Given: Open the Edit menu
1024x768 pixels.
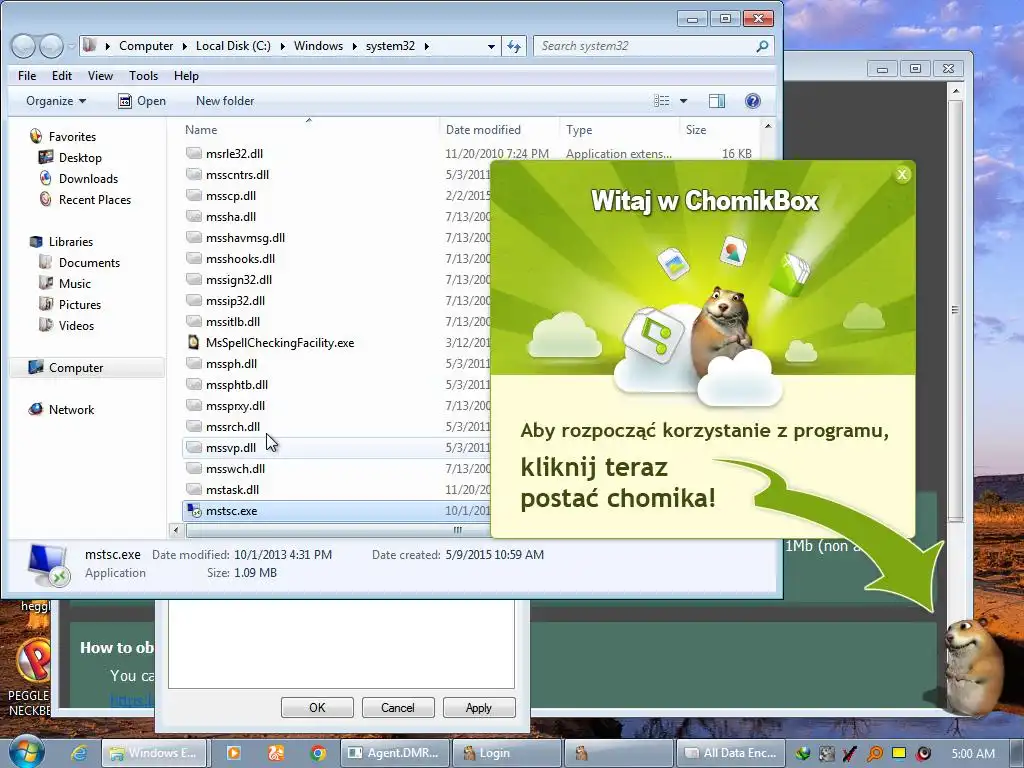Looking at the screenshot, I should click(x=62, y=76).
